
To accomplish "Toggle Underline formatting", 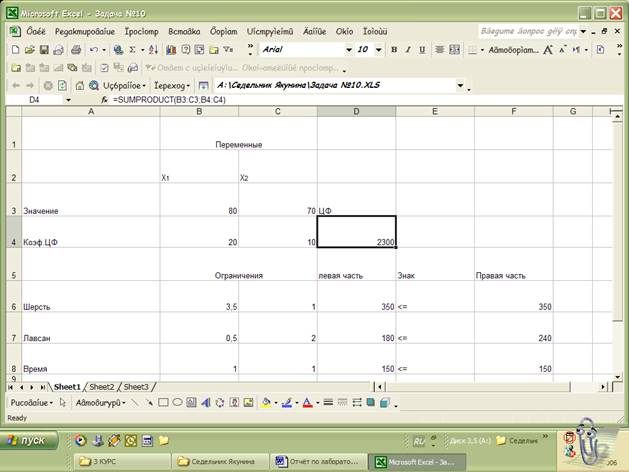I will 421,49.
